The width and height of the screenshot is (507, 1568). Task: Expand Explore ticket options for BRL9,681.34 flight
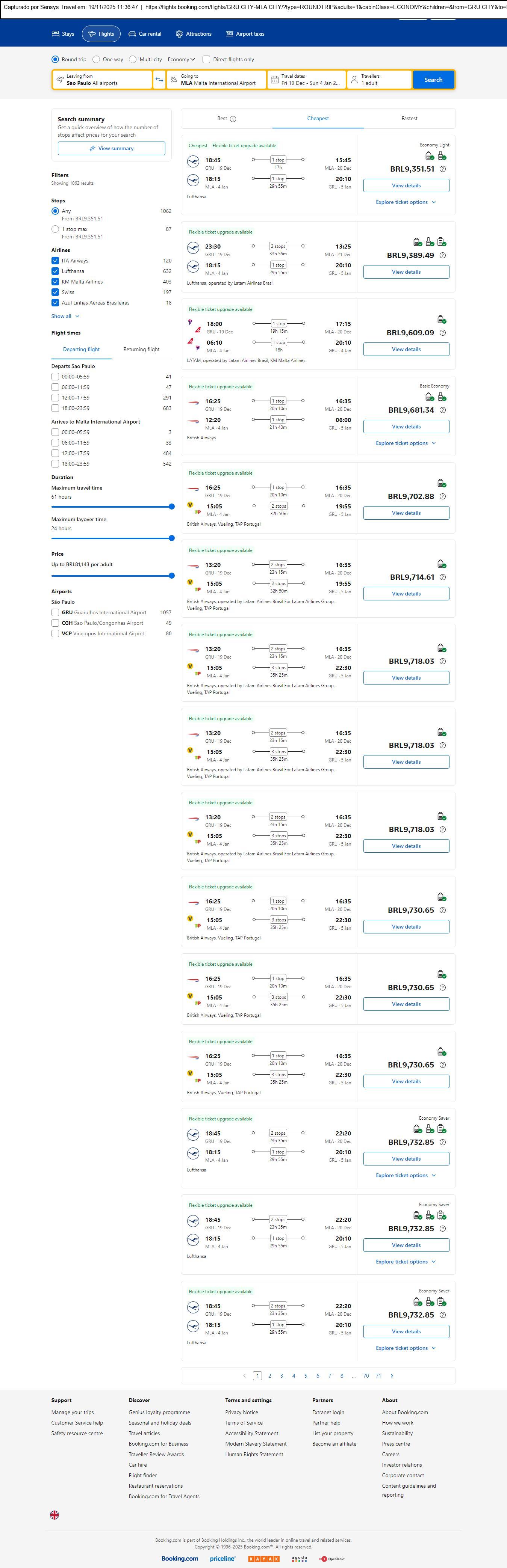(x=406, y=443)
